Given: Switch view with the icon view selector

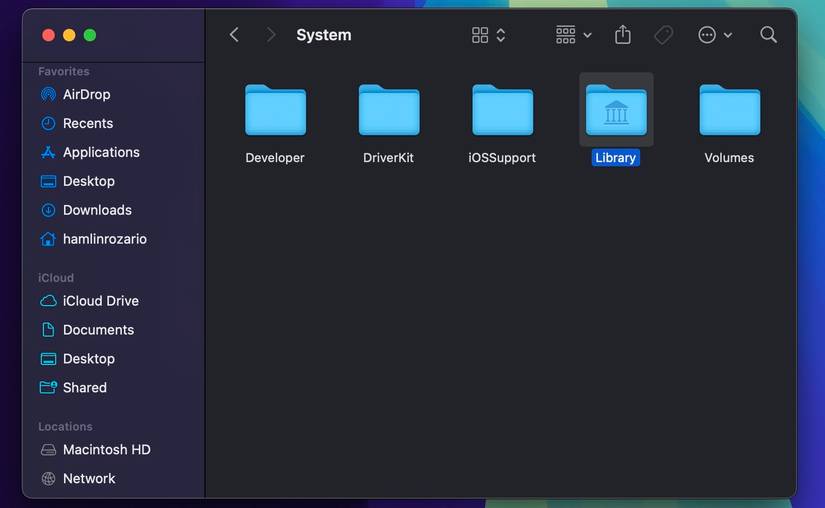Looking at the screenshot, I should click(488, 35).
